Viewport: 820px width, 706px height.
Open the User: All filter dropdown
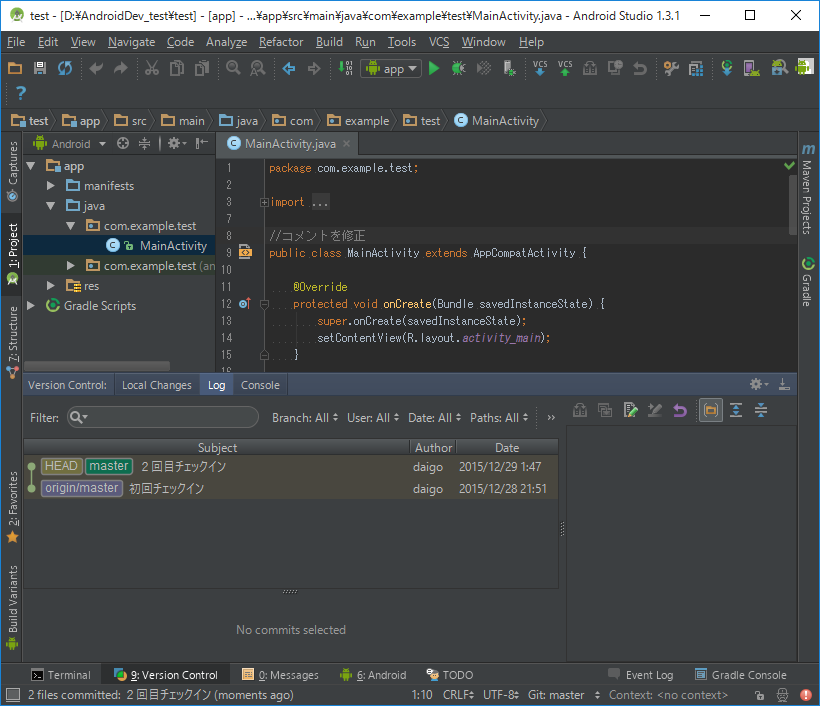373,418
